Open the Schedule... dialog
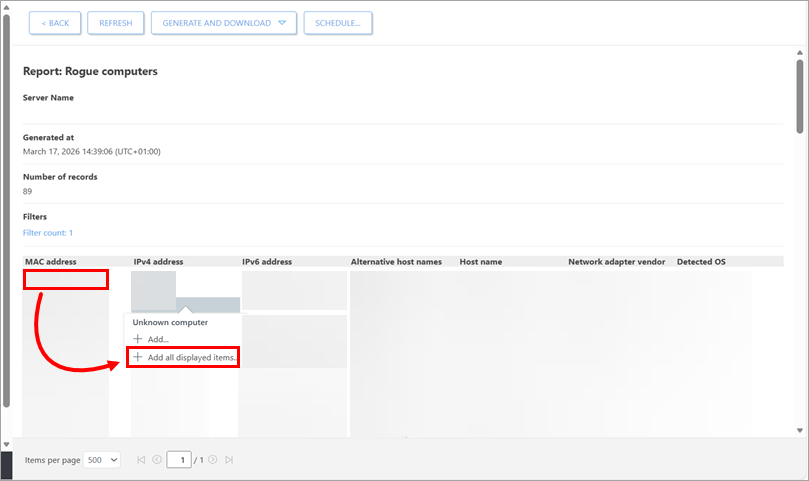The image size is (809, 481). [338, 23]
